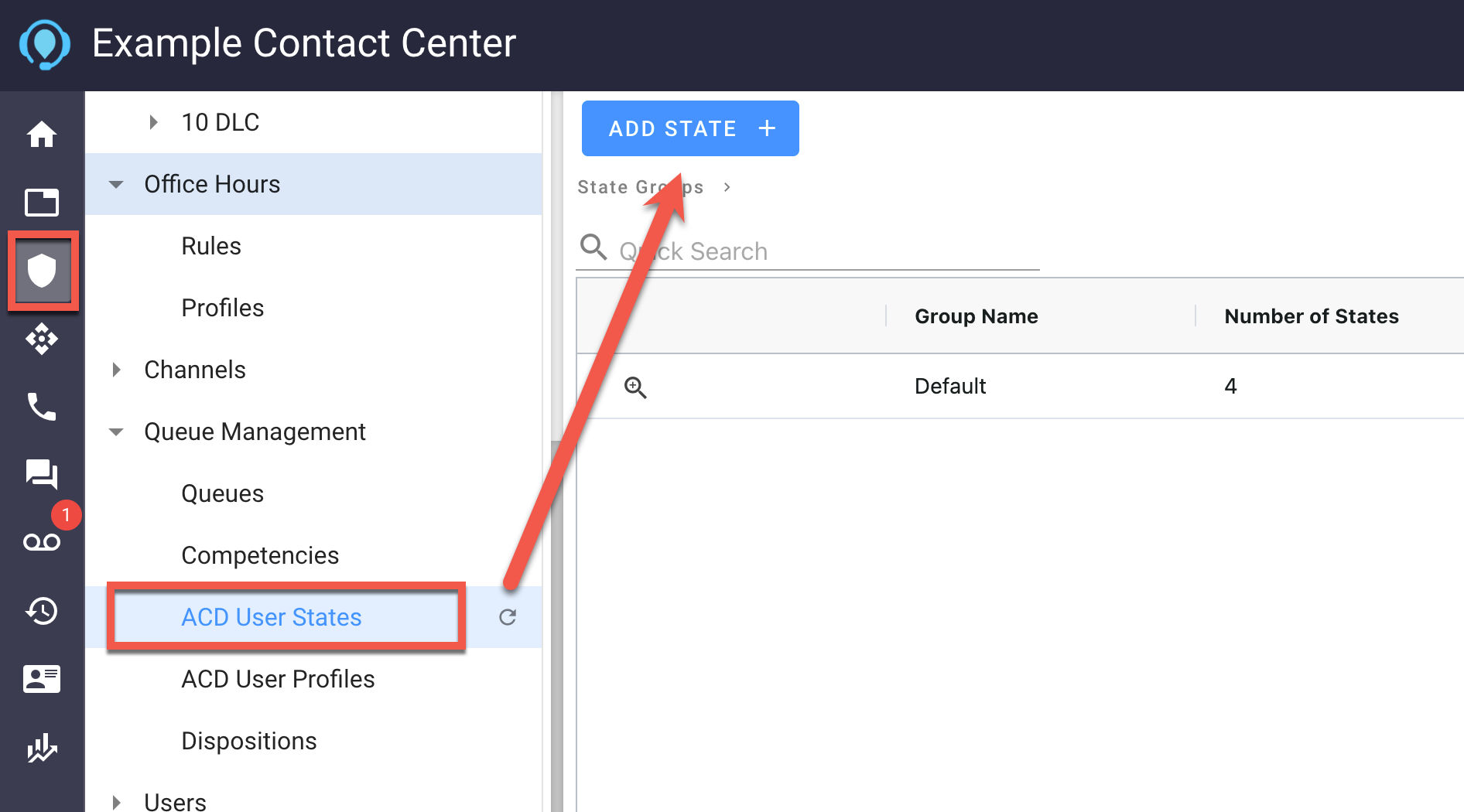
Task: Open the phone calls icon
Action: pos(42,407)
